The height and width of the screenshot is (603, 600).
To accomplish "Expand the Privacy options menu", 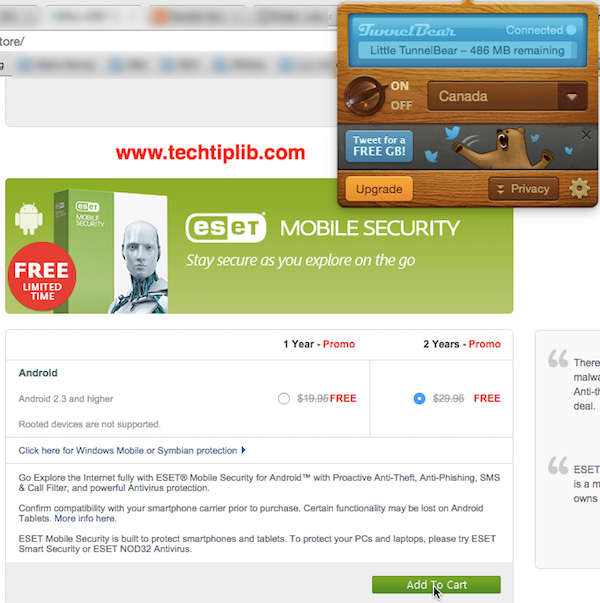I will [523, 189].
